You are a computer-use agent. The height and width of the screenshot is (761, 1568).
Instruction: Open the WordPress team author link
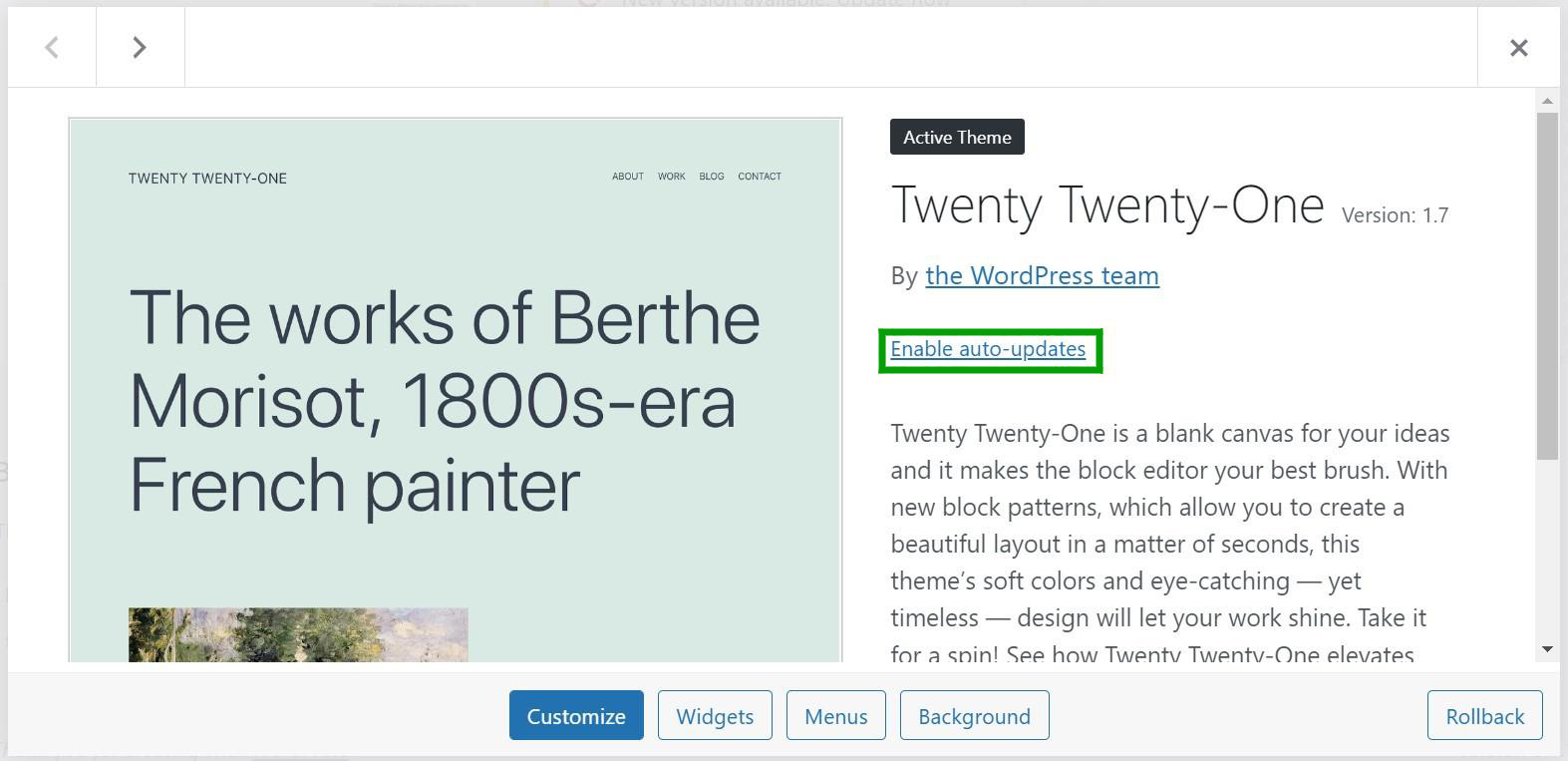1042,275
